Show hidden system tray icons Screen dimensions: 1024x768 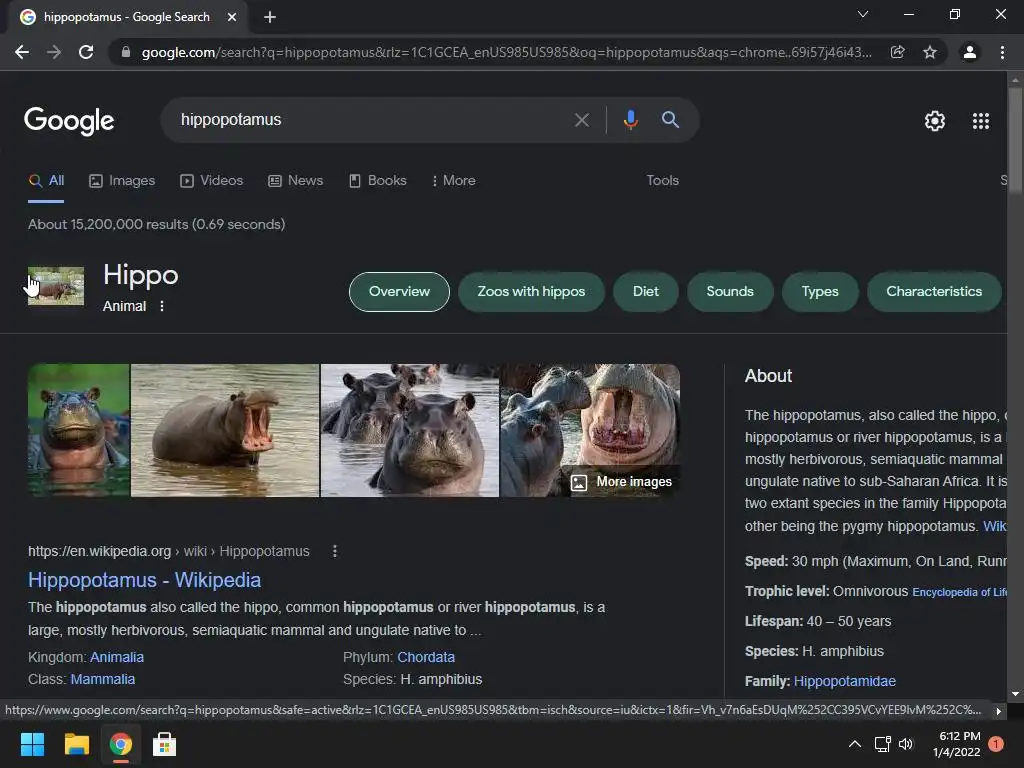click(x=855, y=744)
